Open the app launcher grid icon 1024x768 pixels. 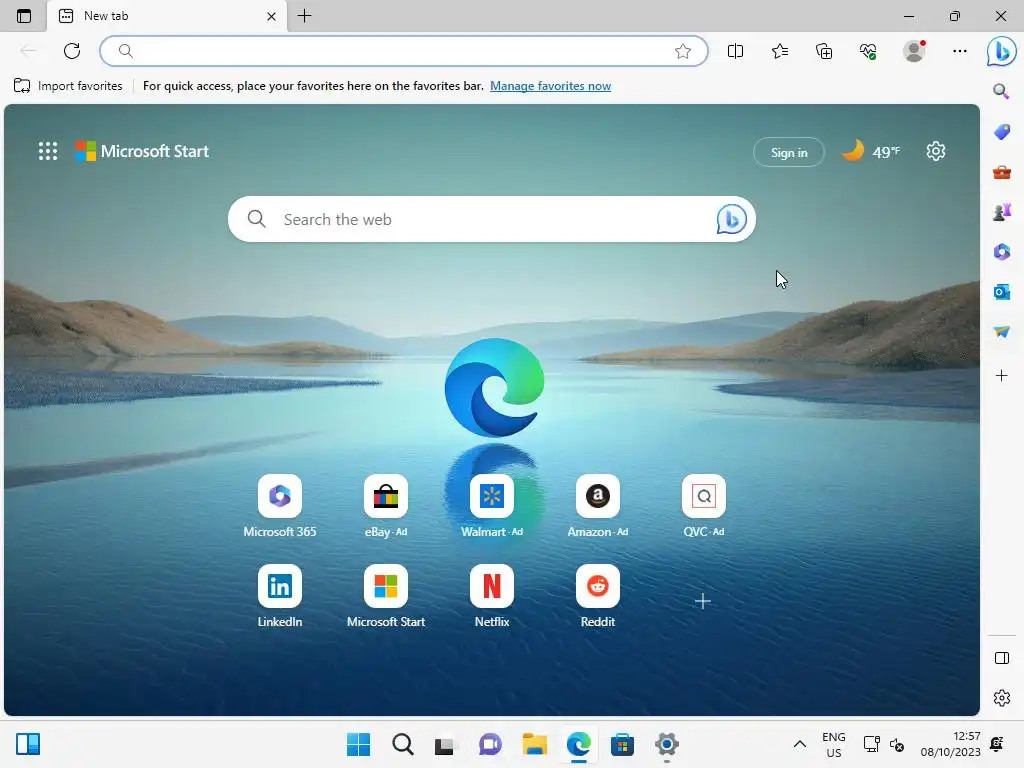(48, 151)
